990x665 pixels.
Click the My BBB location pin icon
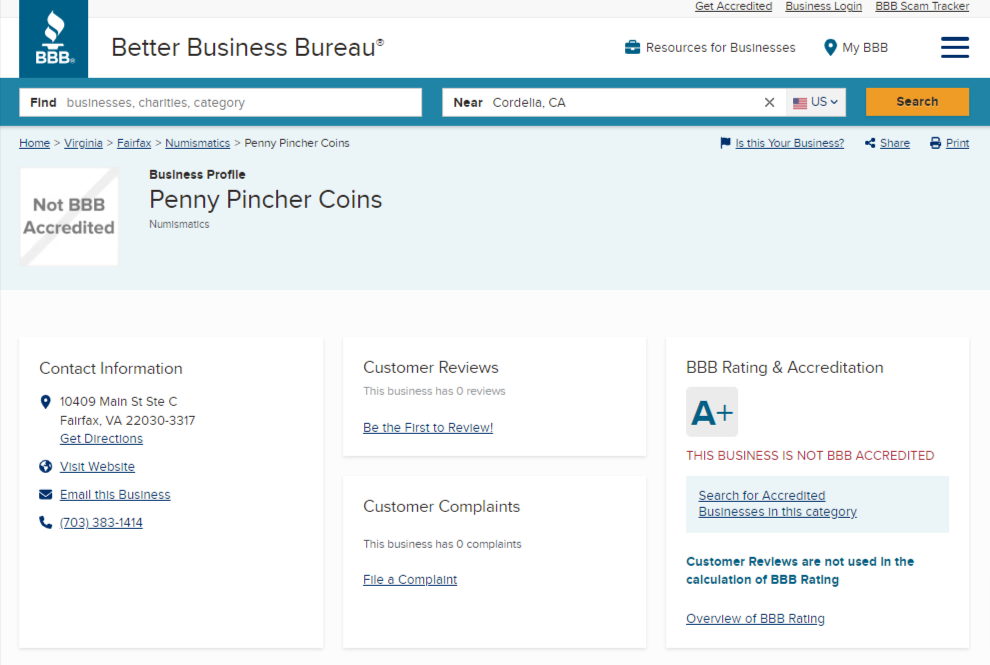point(830,47)
